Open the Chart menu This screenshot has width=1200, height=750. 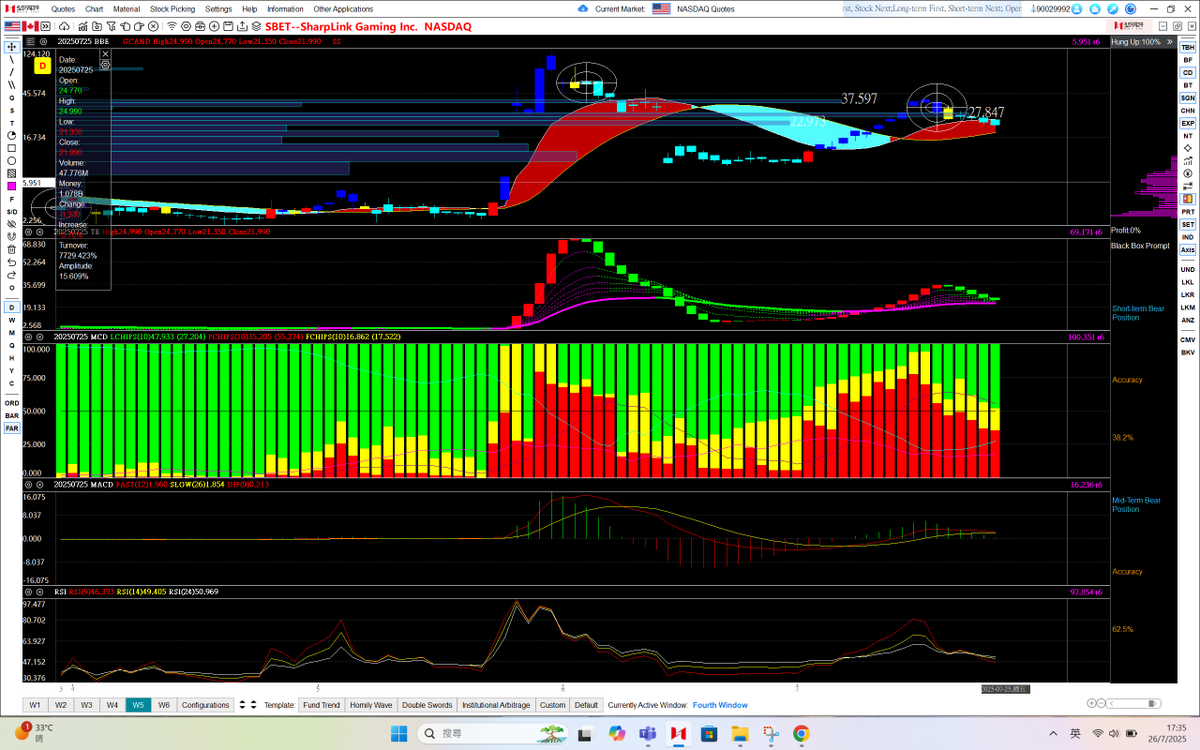tap(94, 8)
